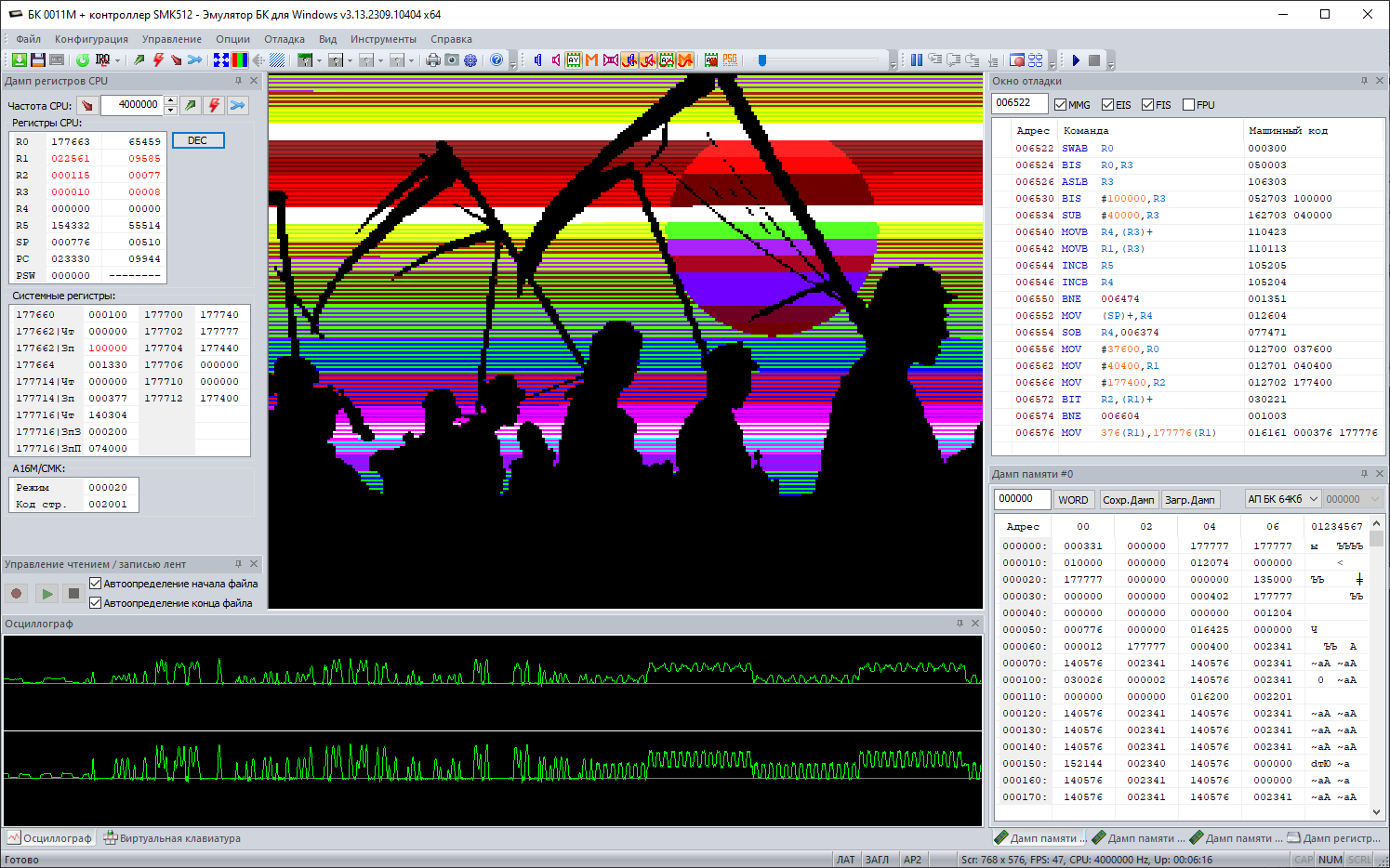
Task: Enable the FPU checkbox
Action: [1188, 105]
